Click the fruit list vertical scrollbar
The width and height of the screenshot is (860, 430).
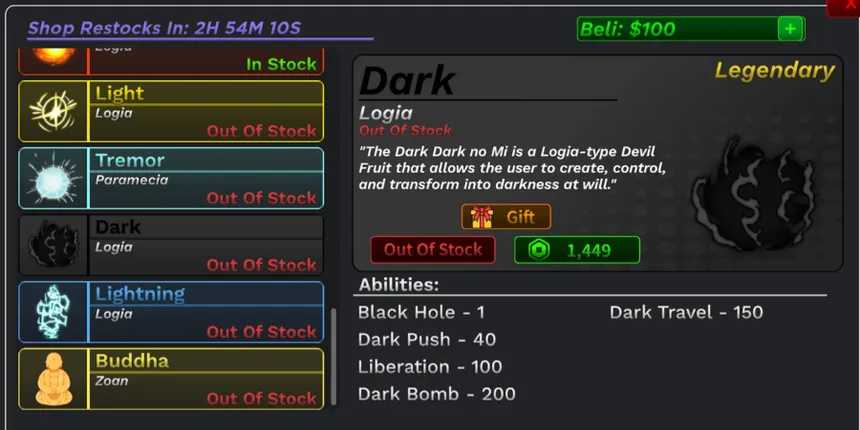[333, 357]
